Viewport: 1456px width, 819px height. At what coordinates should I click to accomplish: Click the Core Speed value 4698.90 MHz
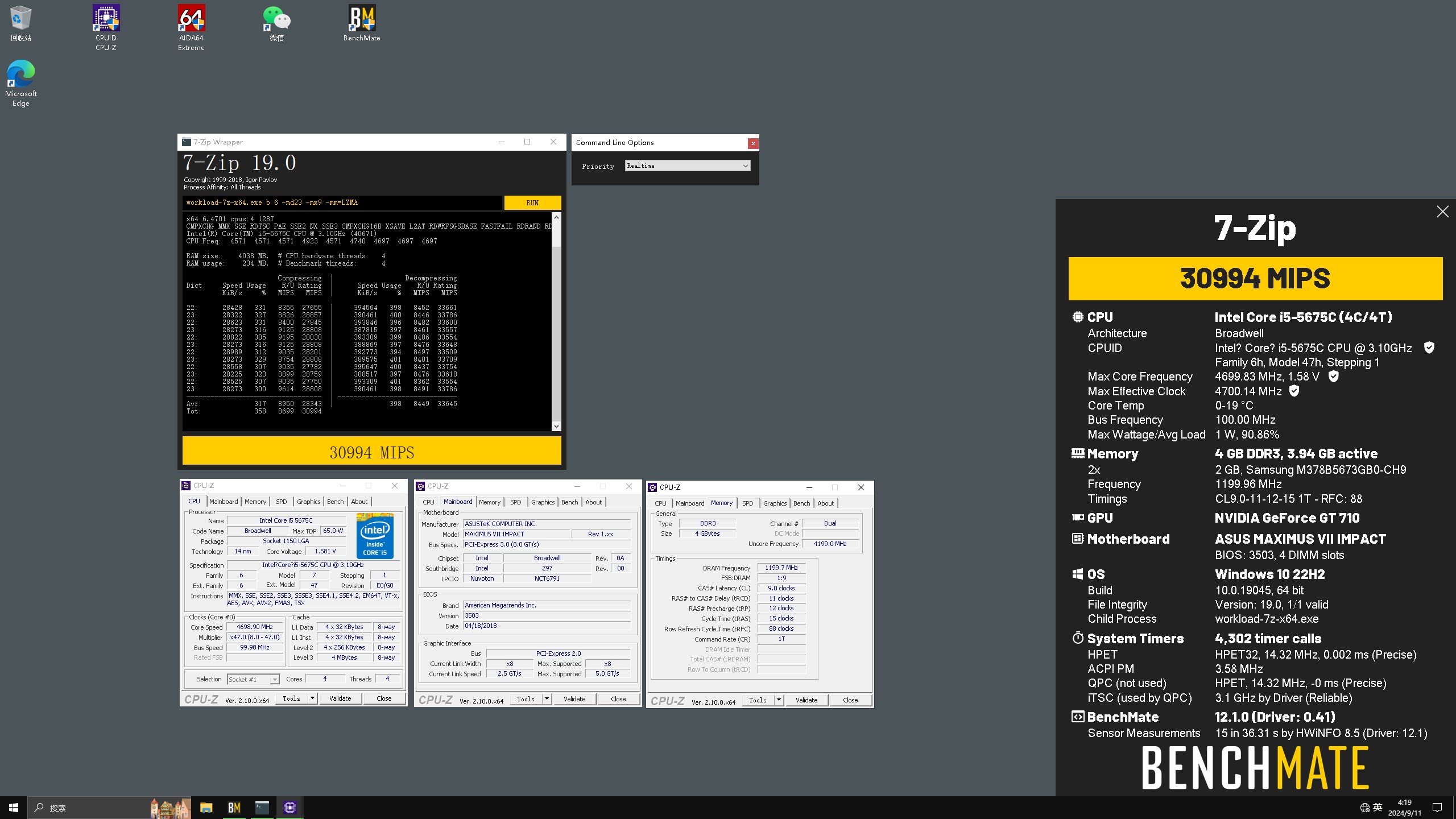[255, 627]
